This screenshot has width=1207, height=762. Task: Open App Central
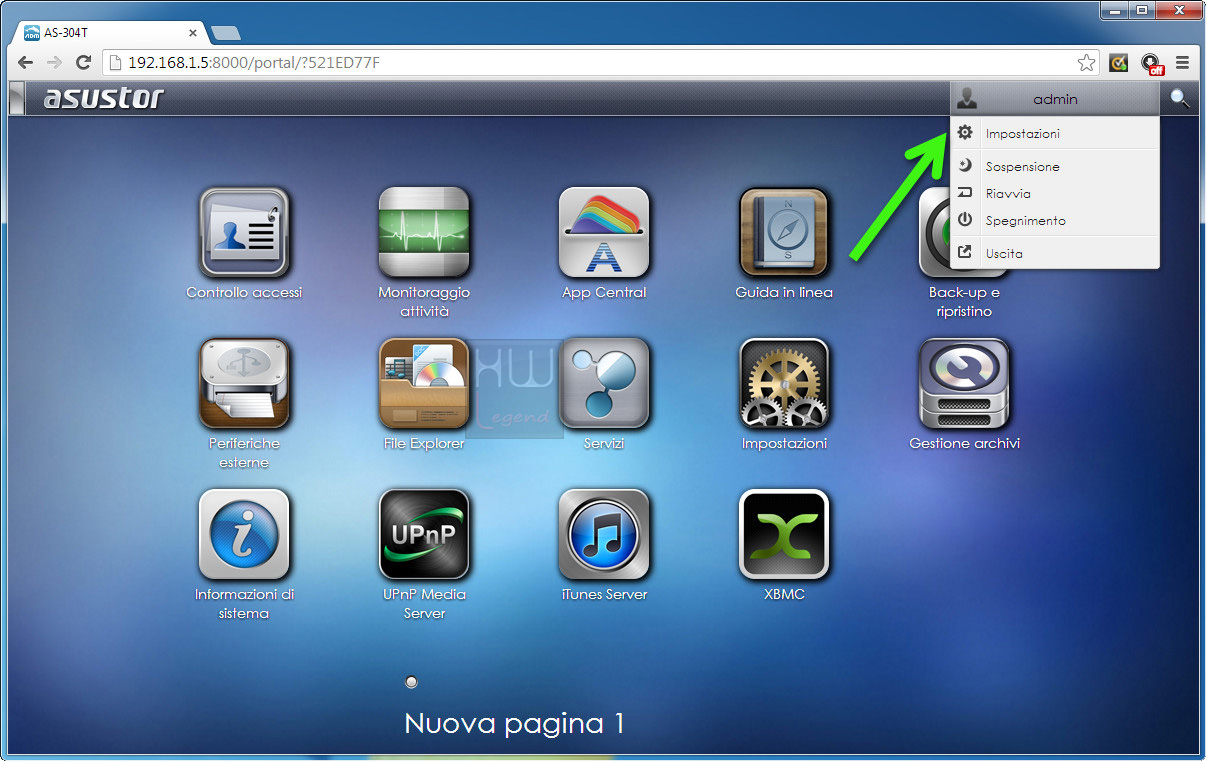click(604, 232)
